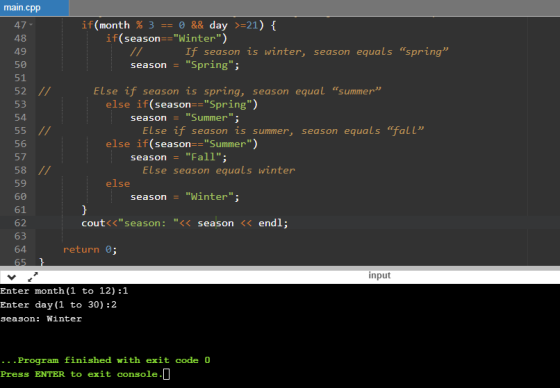Click comment 'Else if season is spring'

click(x=237, y=91)
